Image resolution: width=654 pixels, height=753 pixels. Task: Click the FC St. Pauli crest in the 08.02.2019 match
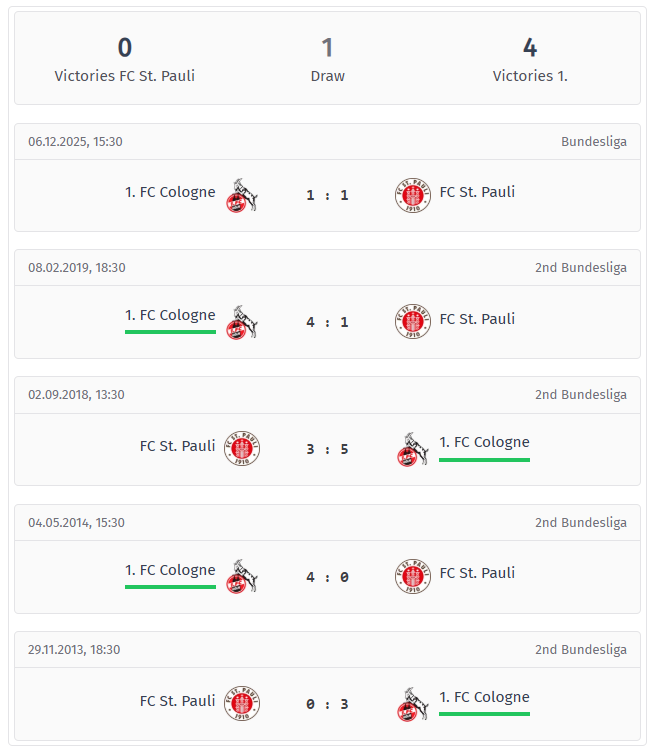[x=412, y=322]
